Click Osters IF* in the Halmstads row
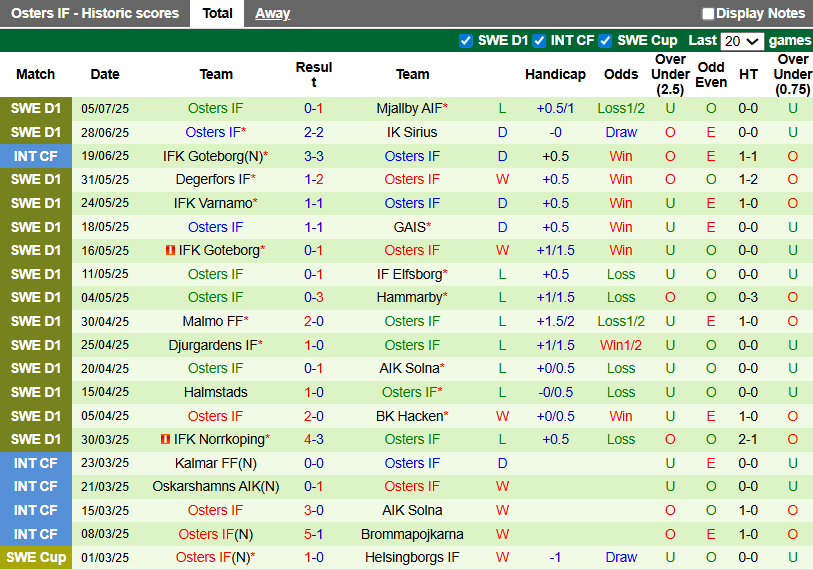This screenshot has width=813, height=570. pos(412,393)
